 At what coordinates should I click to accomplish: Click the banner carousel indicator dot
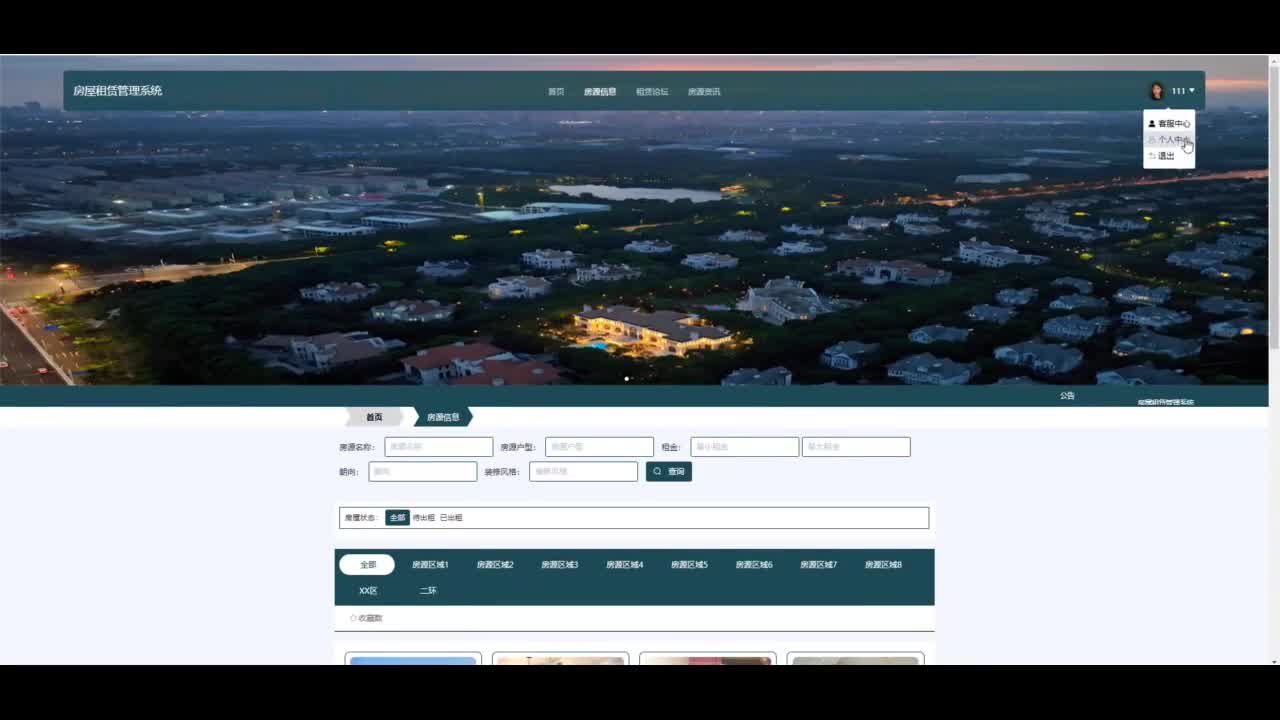627,379
